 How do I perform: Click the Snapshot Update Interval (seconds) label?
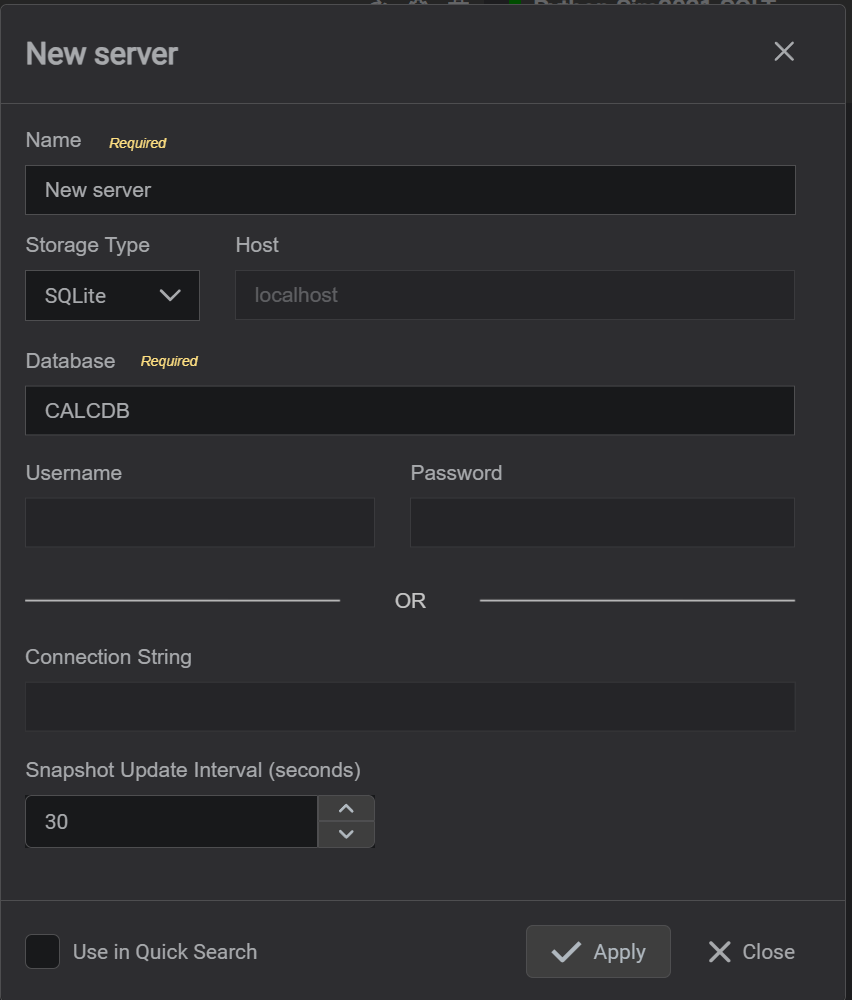(193, 770)
